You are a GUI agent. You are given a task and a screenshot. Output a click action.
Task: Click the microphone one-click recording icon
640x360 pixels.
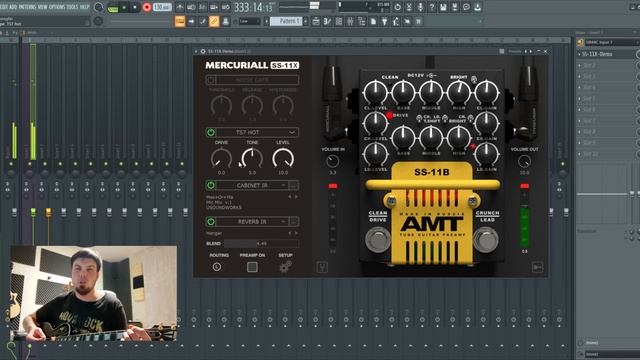(420, 7)
